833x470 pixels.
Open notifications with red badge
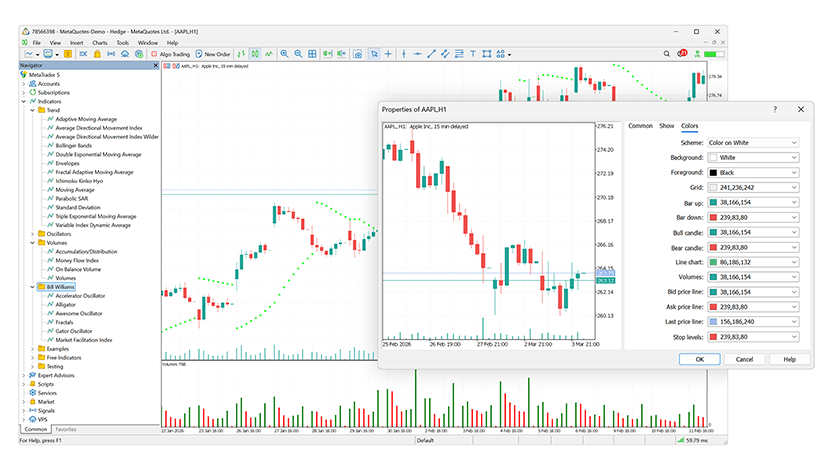point(683,53)
